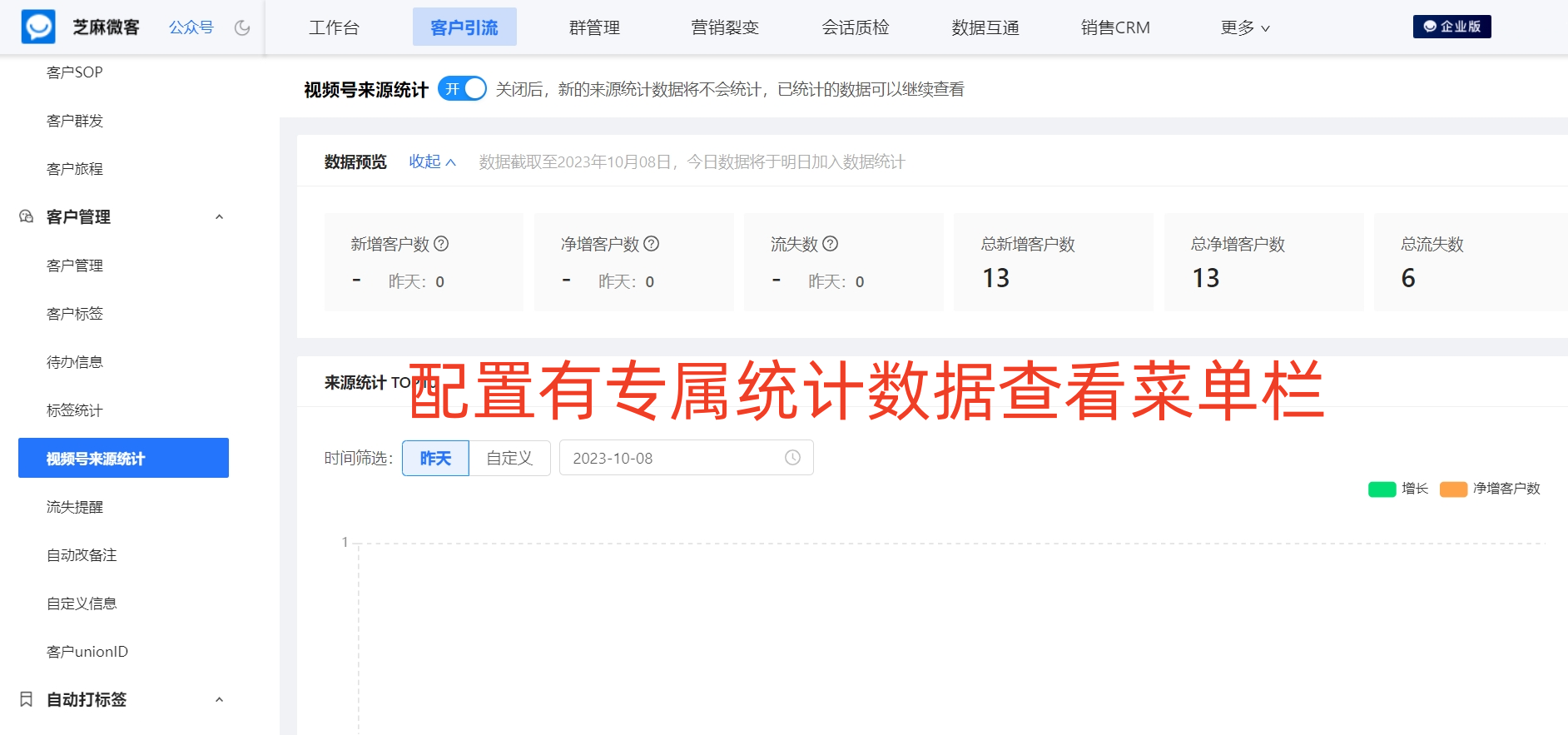
Task: Click the 总流失数 card value 6
Action: [1408, 278]
